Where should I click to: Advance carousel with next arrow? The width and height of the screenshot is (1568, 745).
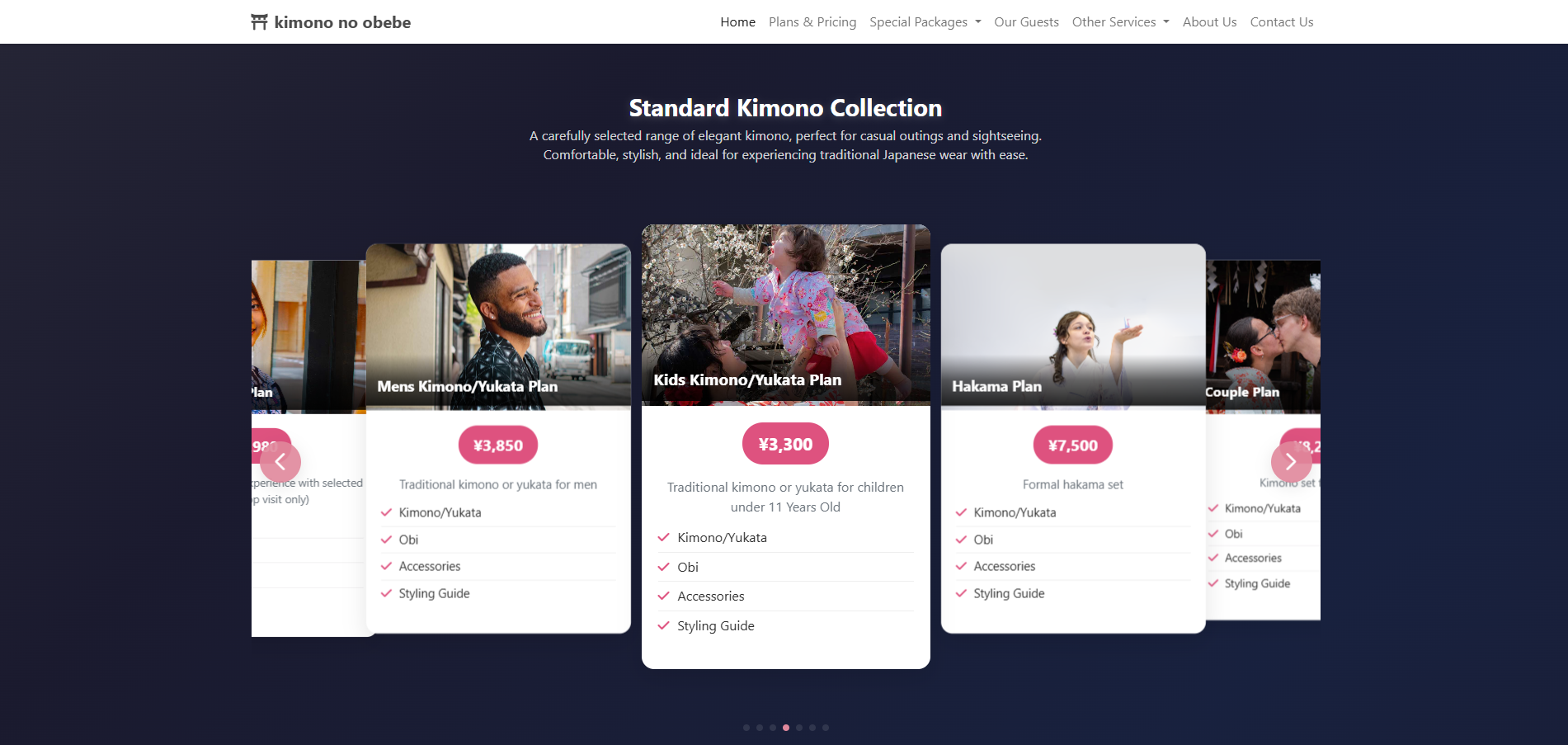point(1291,461)
